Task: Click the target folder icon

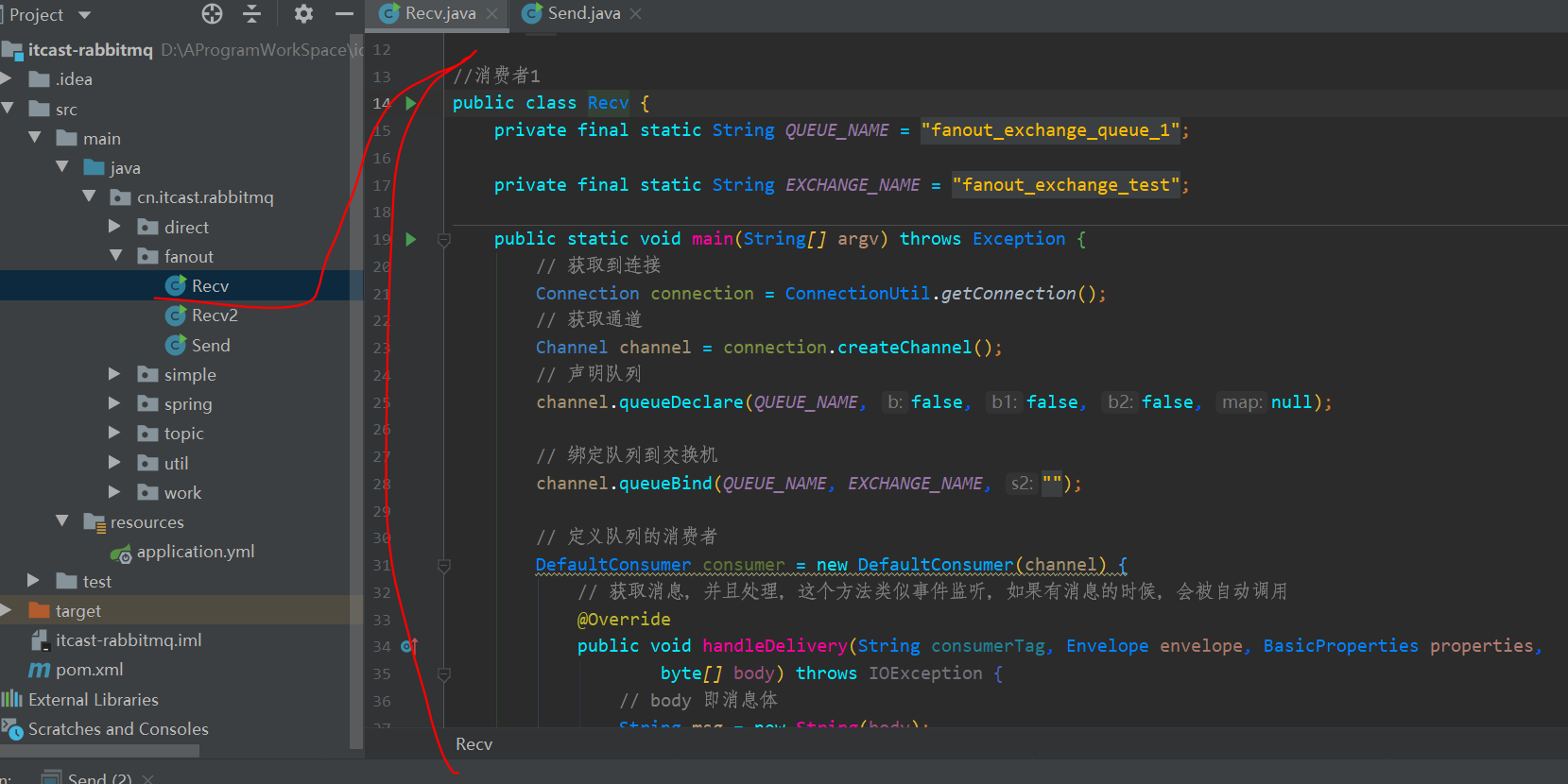Action: click(x=39, y=610)
